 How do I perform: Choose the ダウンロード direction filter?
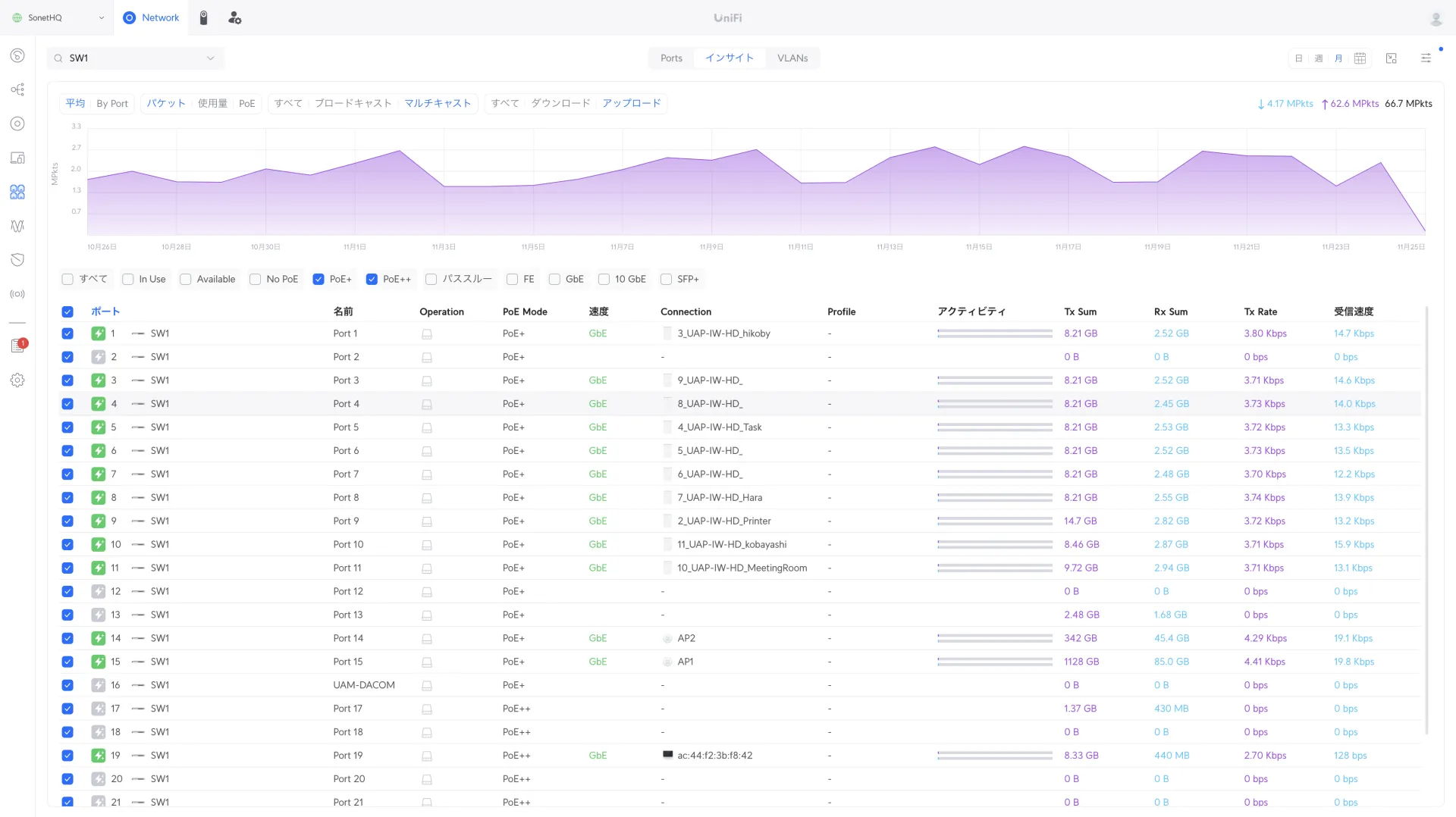pyautogui.click(x=560, y=104)
